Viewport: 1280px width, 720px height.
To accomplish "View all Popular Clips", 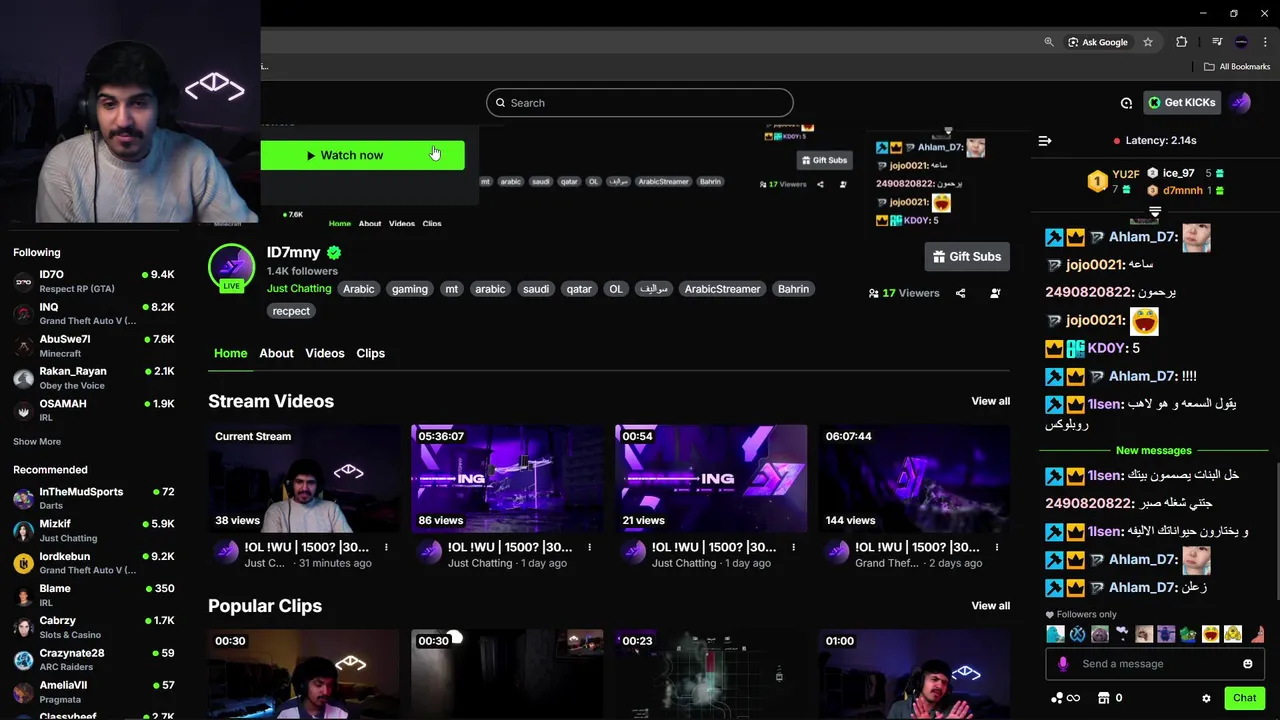I will pyautogui.click(x=990, y=606).
